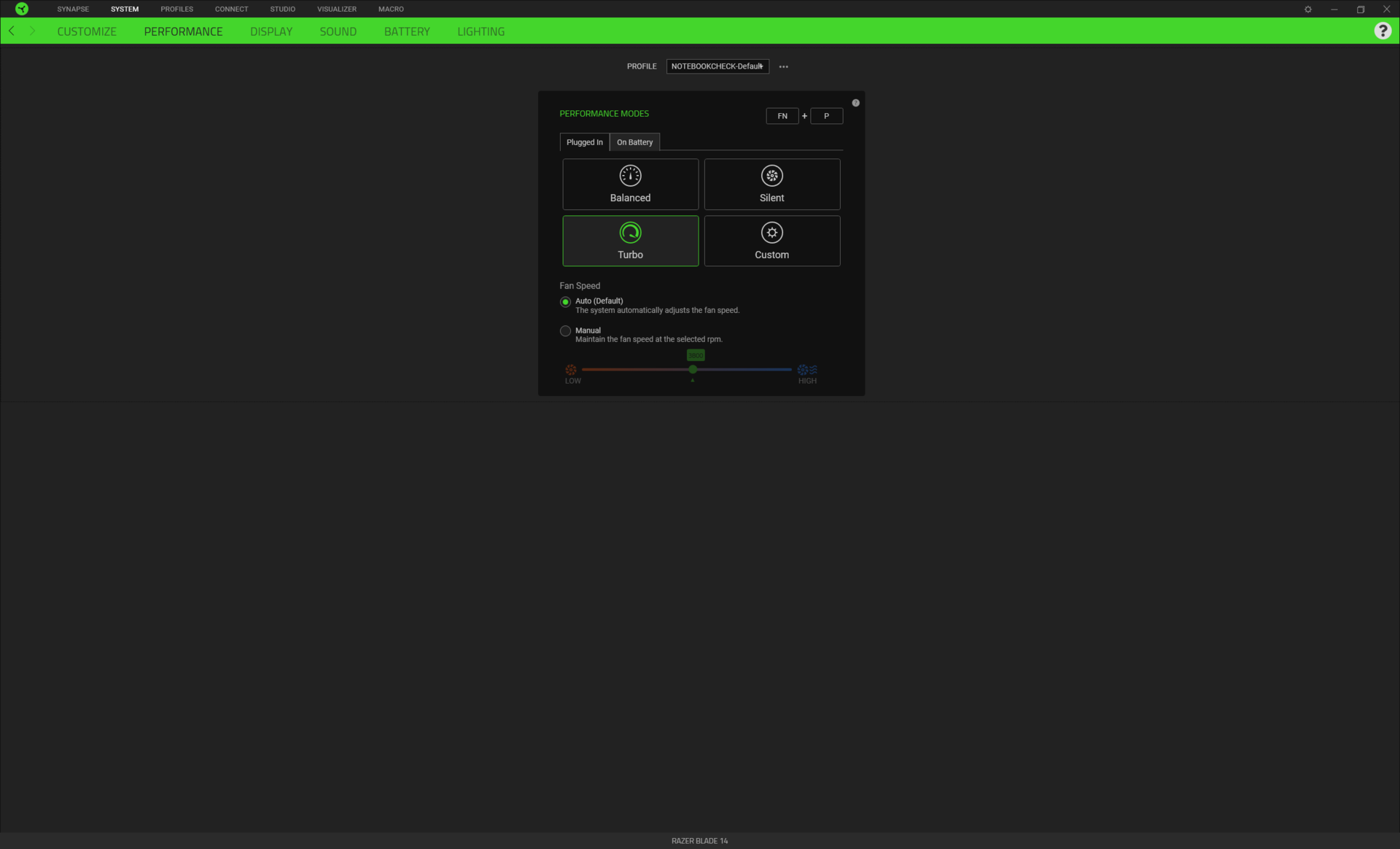Select Auto (Default) fan speed

point(565,302)
